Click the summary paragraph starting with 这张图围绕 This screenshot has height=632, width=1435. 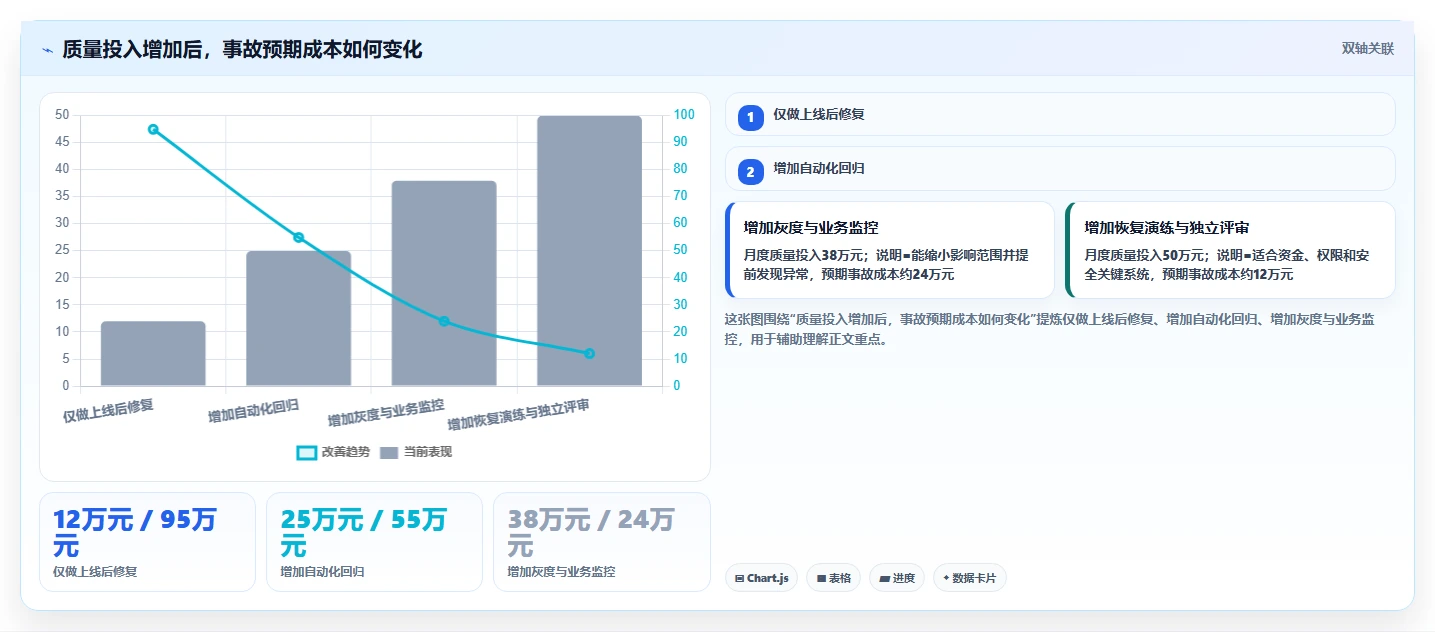pyautogui.click(x=1049, y=329)
